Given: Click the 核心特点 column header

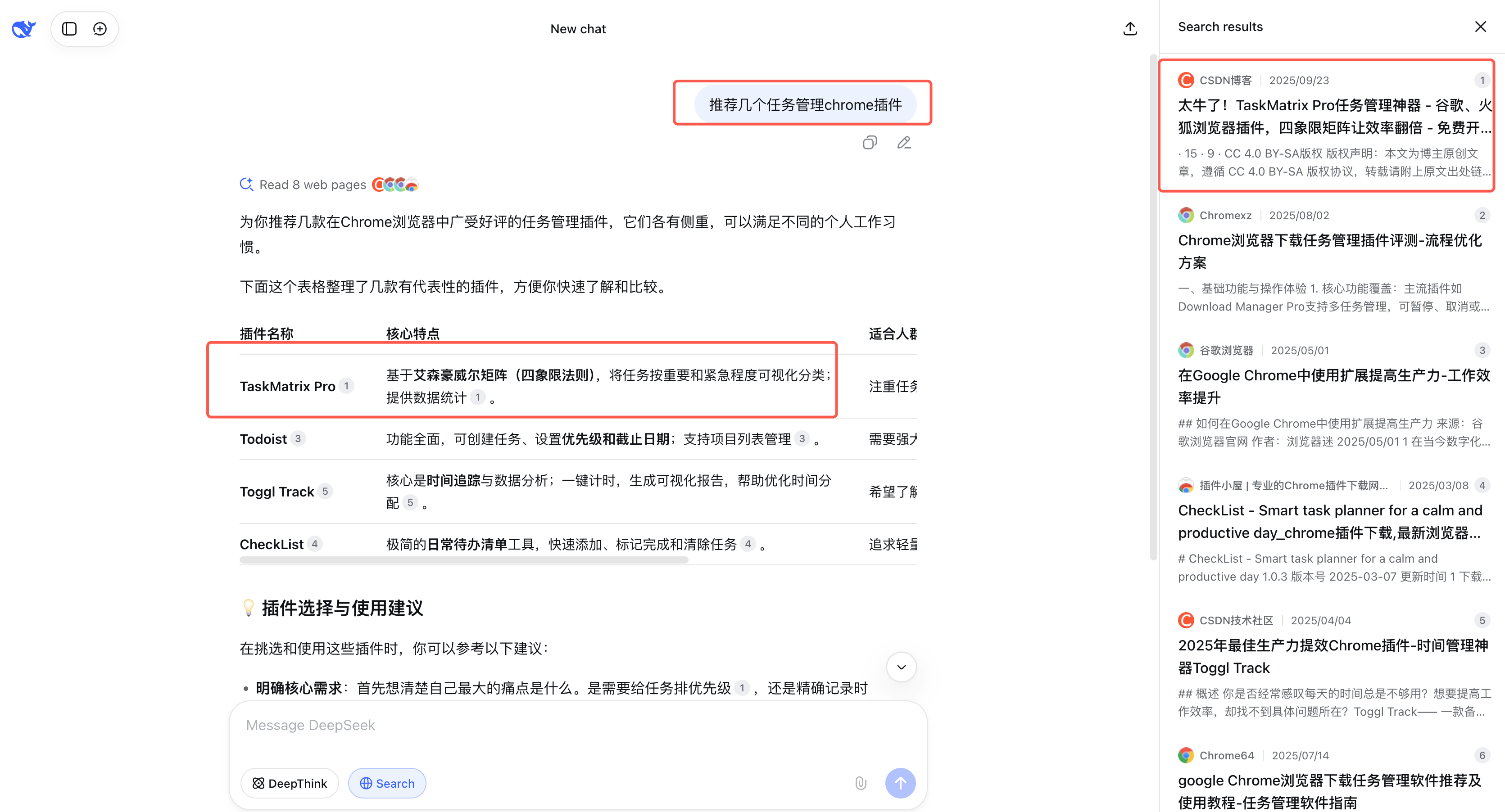Looking at the screenshot, I should tap(413, 334).
